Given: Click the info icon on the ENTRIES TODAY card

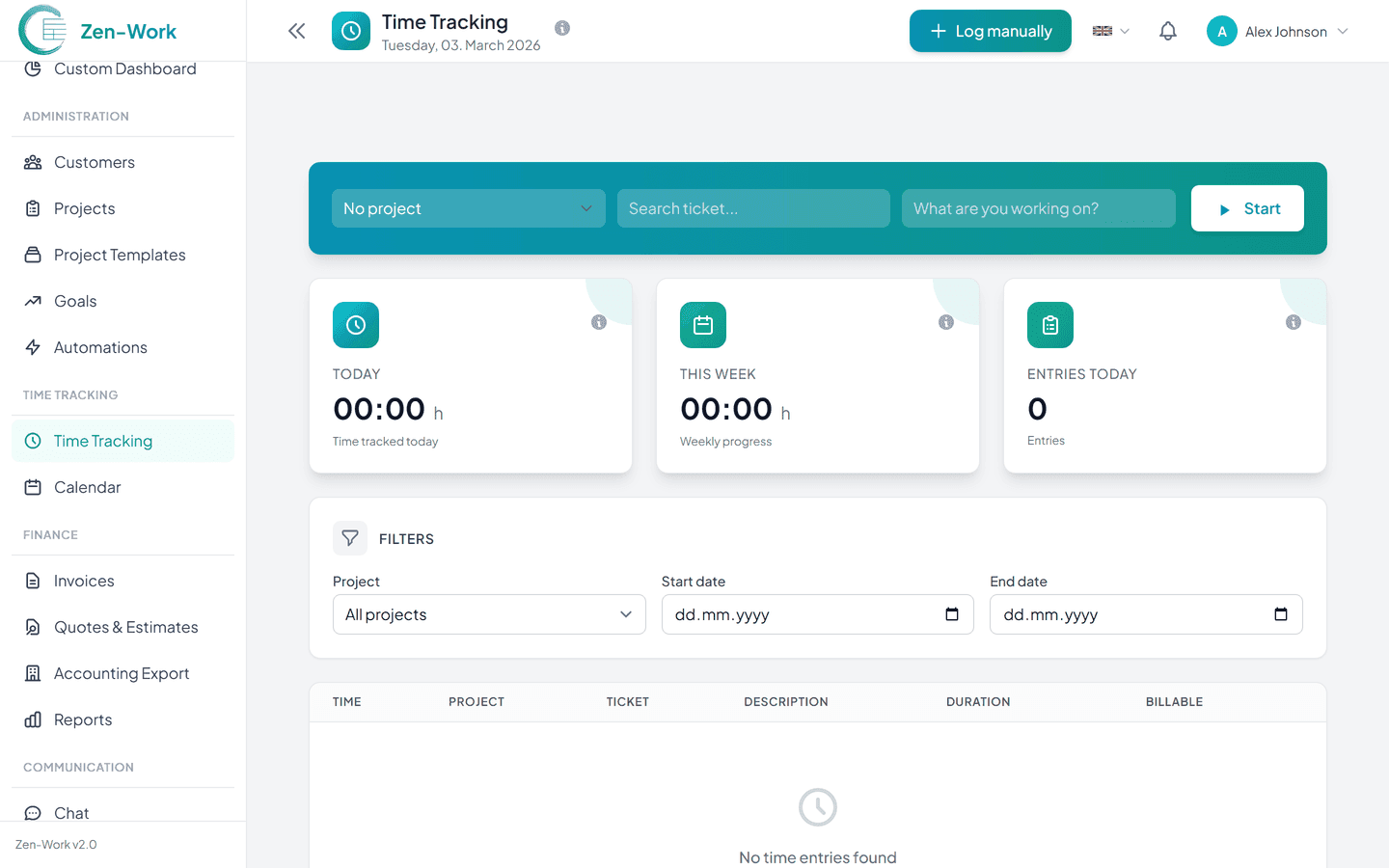Looking at the screenshot, I should tap(1293, 322).
